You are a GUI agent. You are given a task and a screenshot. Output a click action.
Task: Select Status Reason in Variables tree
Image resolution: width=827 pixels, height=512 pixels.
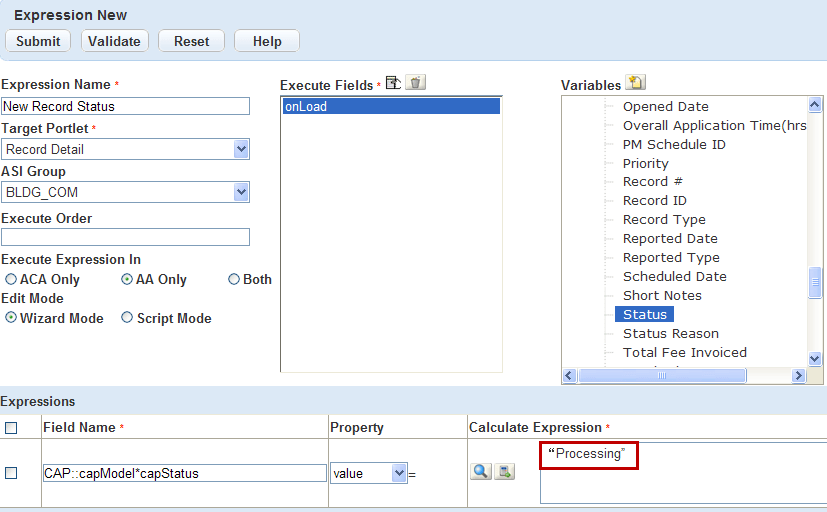coord(670,333)
